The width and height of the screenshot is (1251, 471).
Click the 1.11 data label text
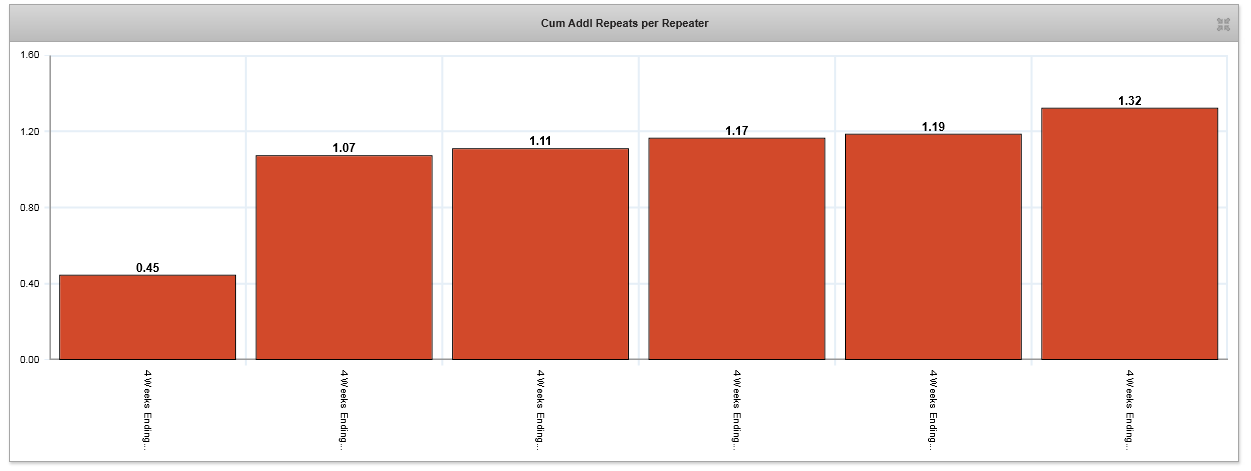click(x=541, y=142)
